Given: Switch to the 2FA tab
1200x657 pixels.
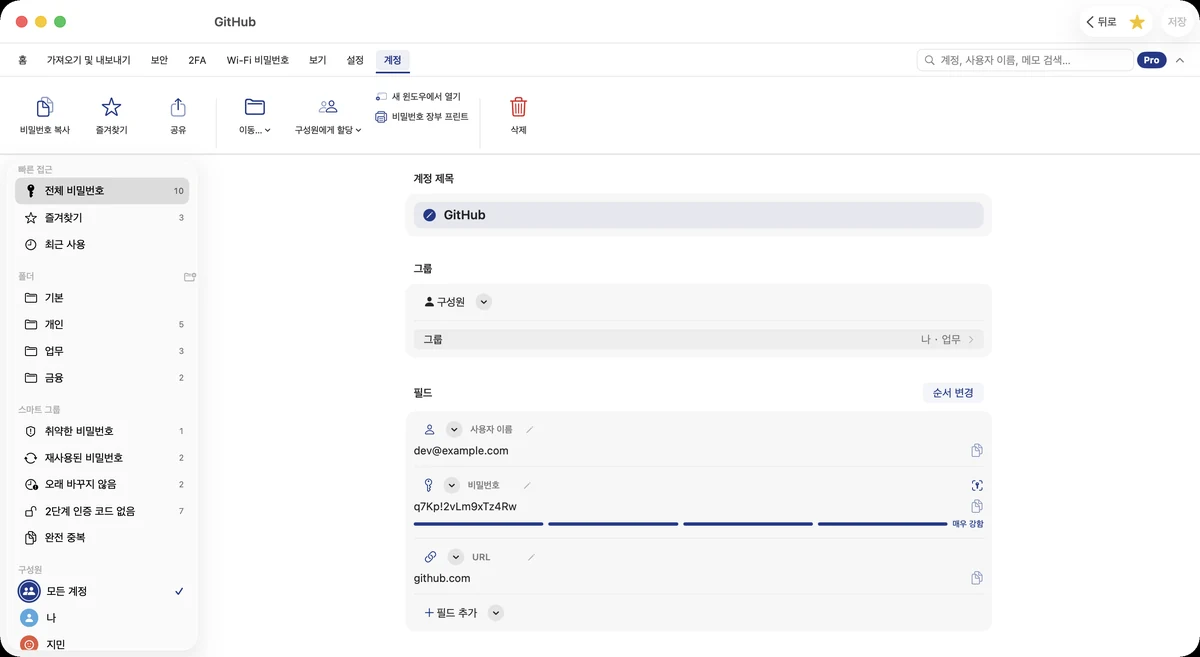Looking at the screenshot, I should point(197,60).
